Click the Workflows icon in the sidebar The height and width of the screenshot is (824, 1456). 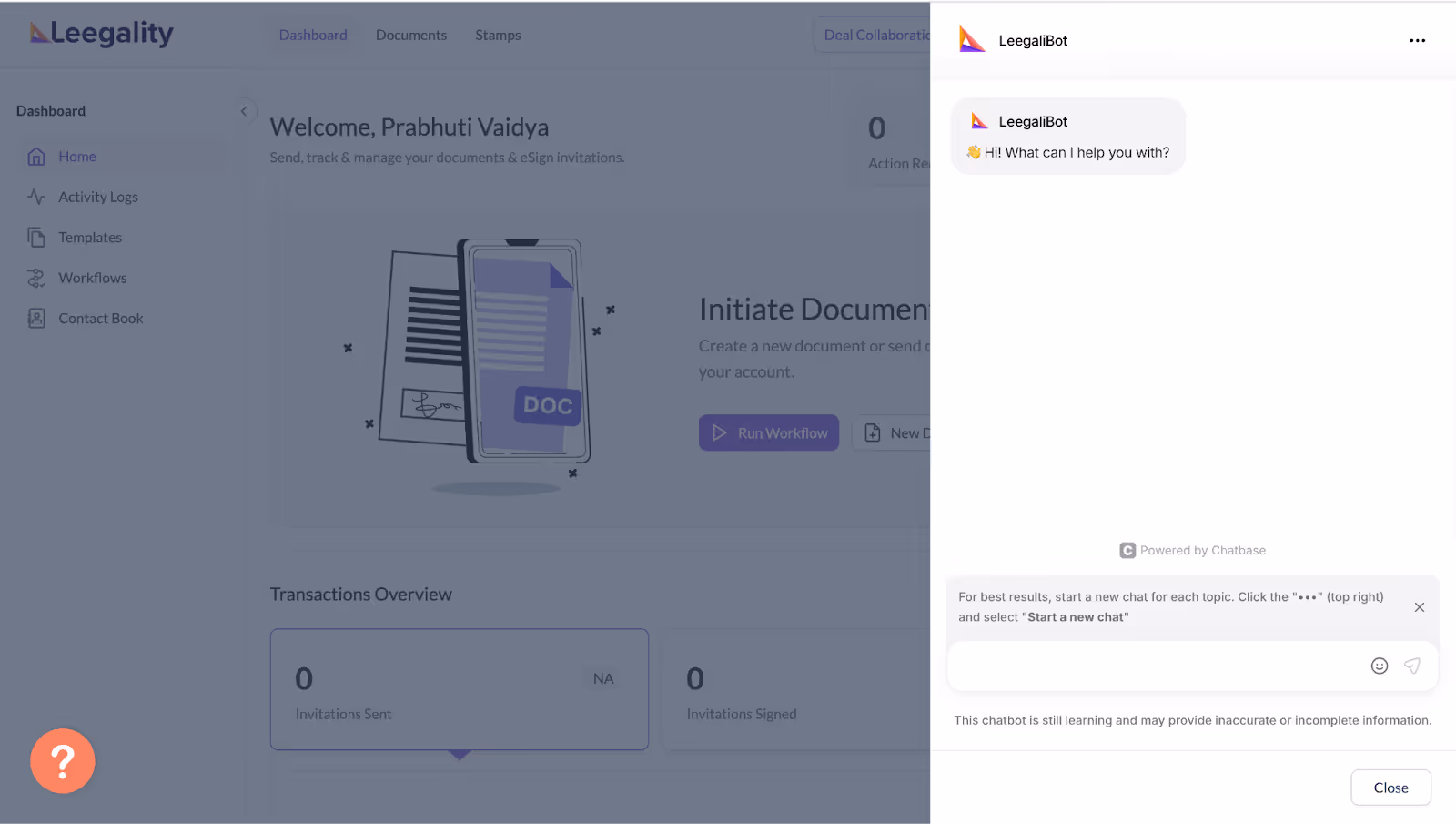[36, 278]
